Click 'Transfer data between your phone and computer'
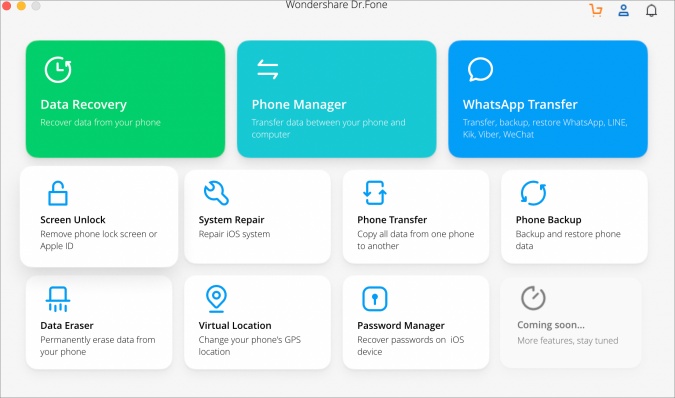Image resolution: width=675 pixels, height=398 pixels. (x=328, y=128)
